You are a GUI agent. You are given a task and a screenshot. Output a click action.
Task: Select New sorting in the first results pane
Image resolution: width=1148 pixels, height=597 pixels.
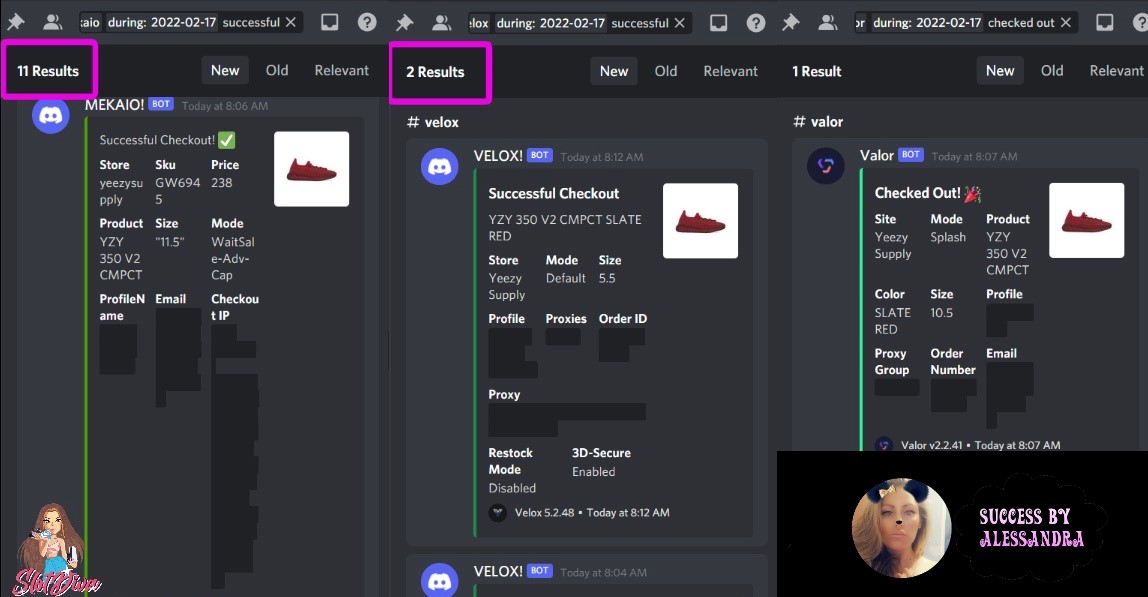pyautogui.click(x=224, y=70)
